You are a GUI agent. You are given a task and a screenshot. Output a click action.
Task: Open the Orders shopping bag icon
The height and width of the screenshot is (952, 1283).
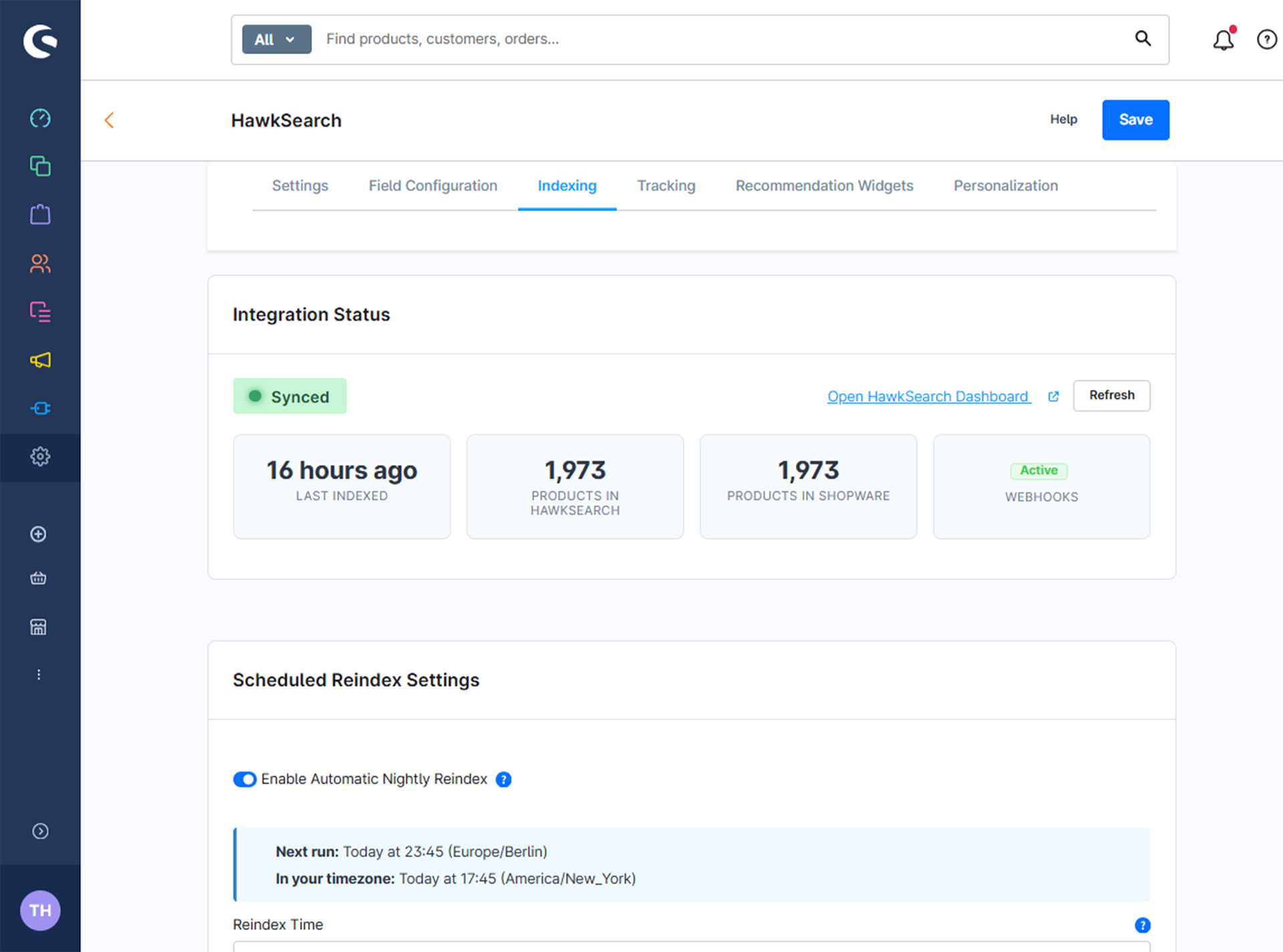[40, 214]
